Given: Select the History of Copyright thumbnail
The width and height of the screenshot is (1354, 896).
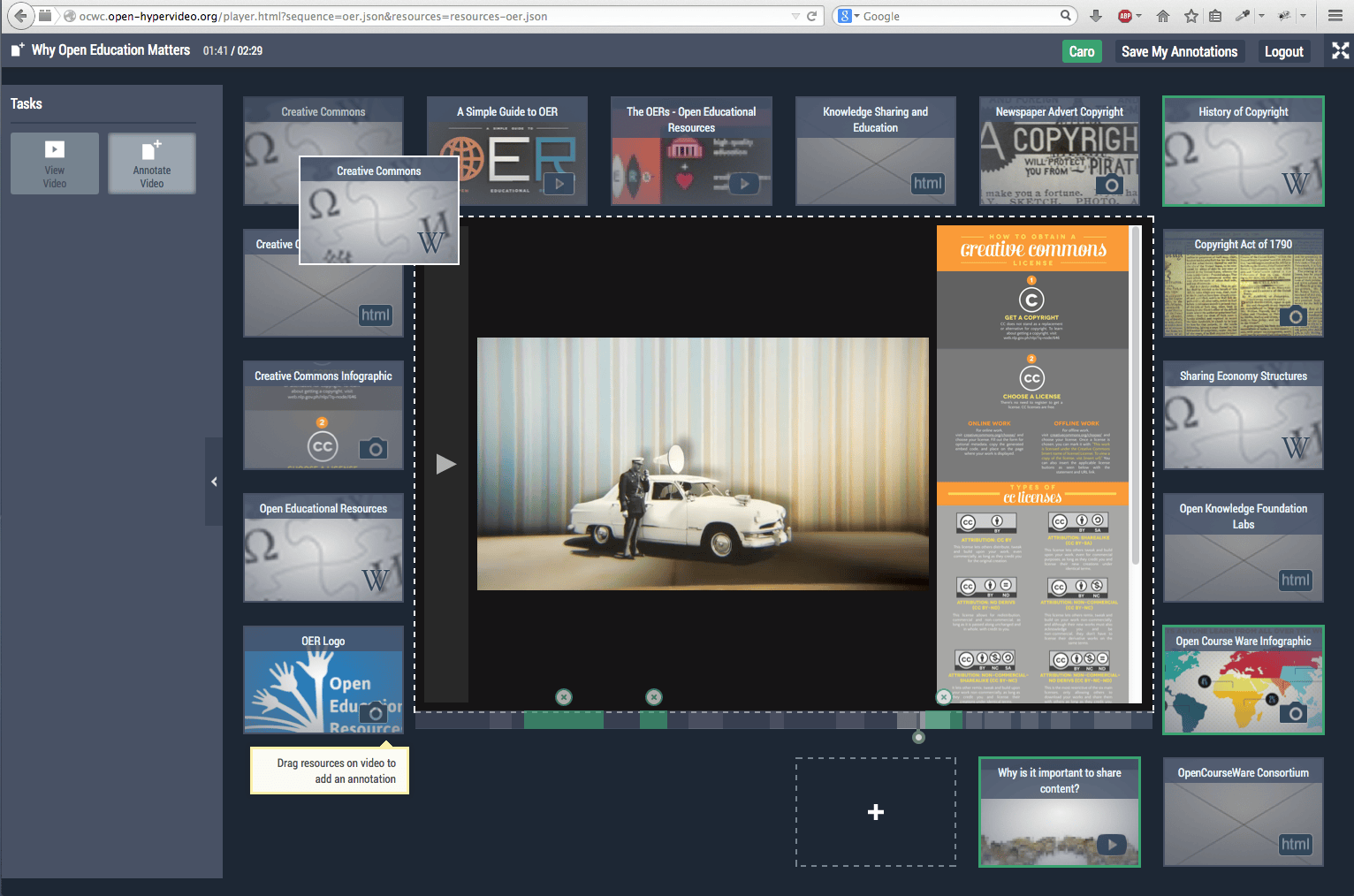Looking at the screenshot, I should (1243, 152).
